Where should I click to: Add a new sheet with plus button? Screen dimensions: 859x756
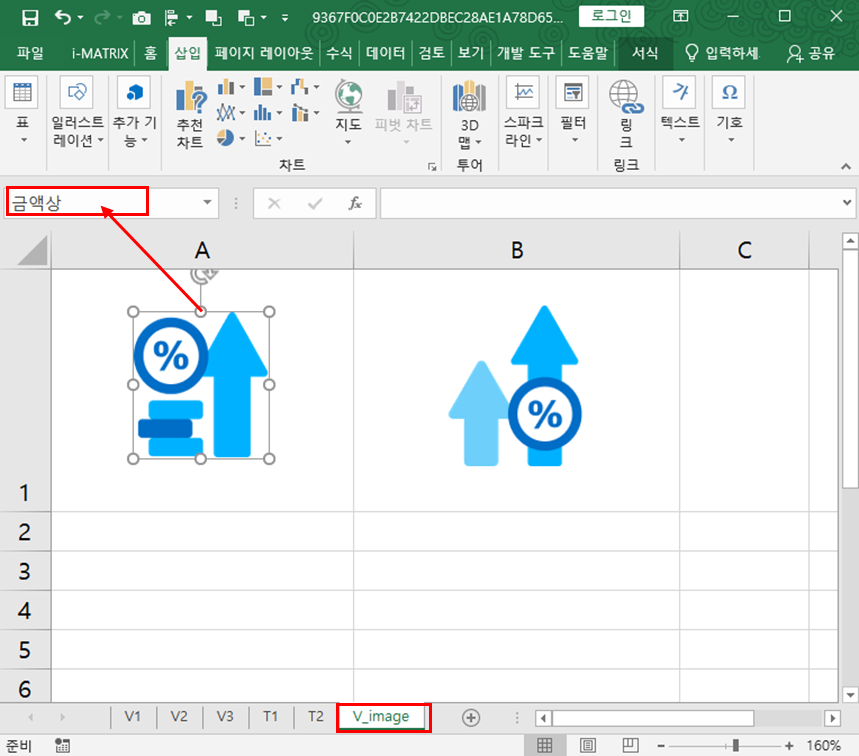pyautogui.click(x=471, y=717)
